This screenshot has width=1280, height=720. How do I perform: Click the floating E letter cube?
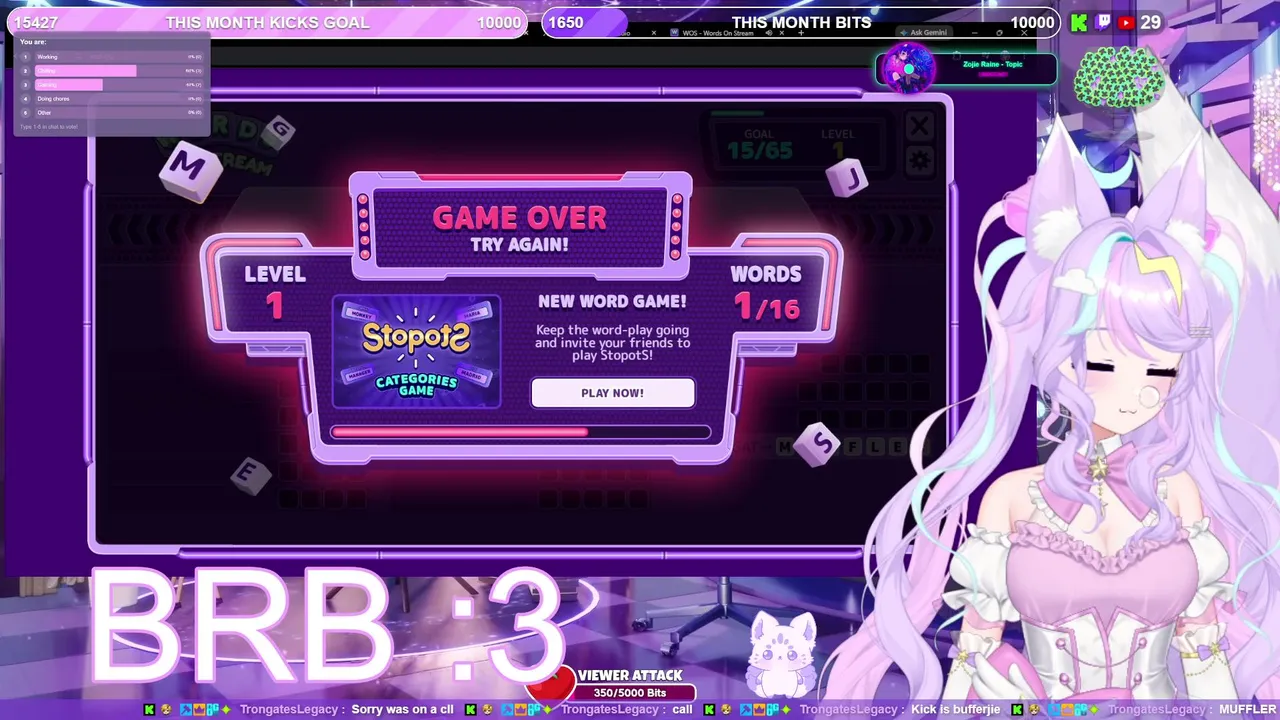[249, 474]
